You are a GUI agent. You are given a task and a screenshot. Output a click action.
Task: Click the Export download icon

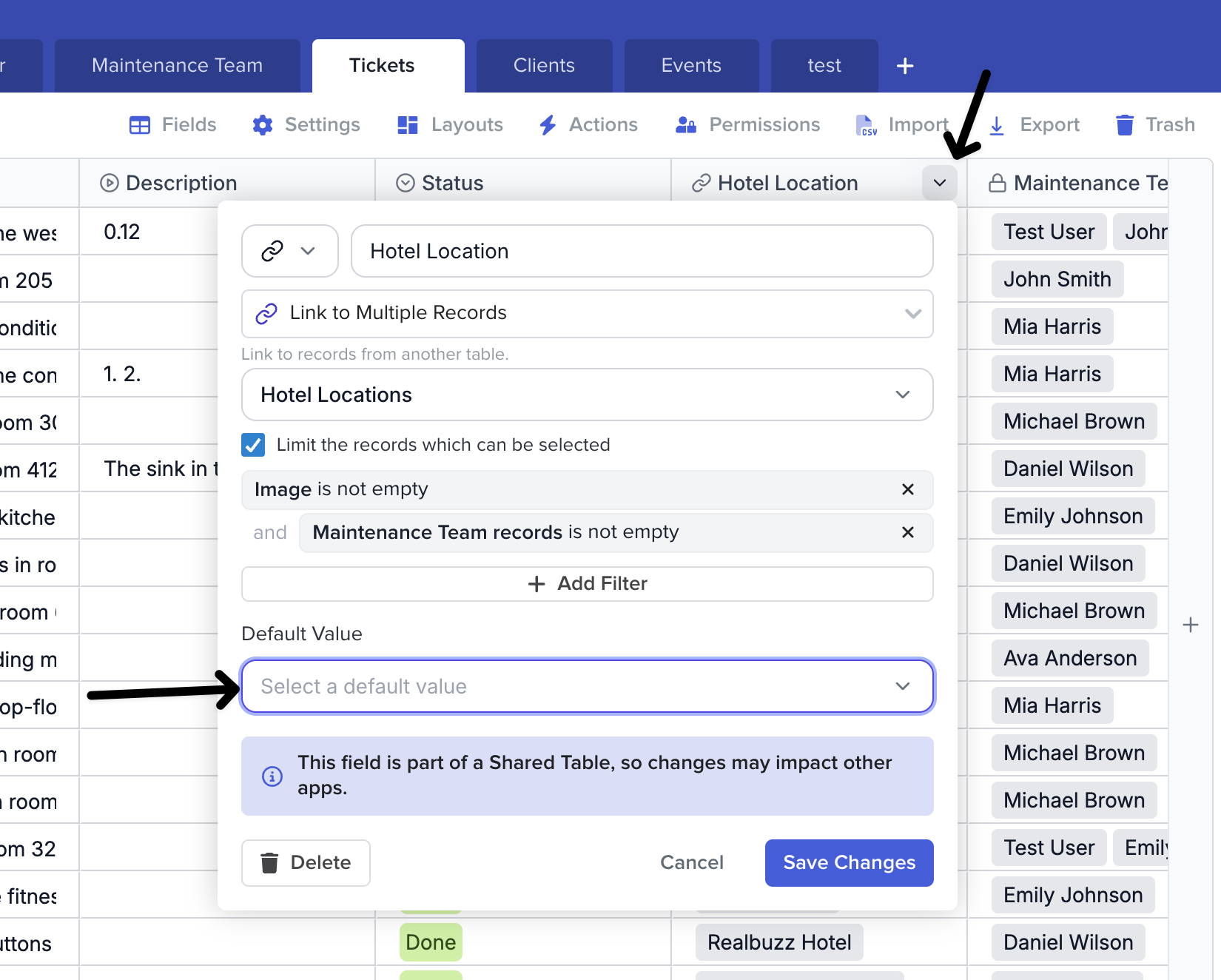(997, 125)
